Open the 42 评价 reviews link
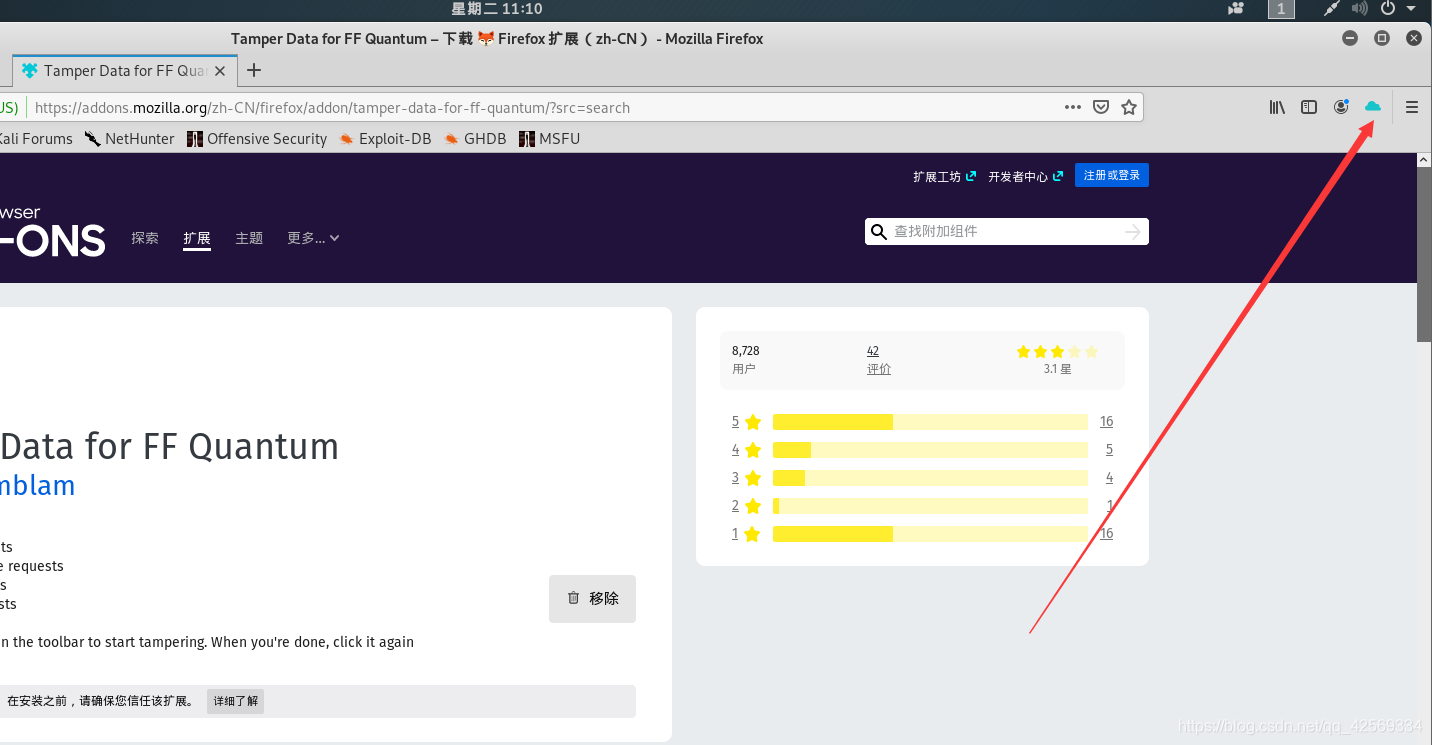The width and height of the screenshot is (1432, 745). pos(878,359)
